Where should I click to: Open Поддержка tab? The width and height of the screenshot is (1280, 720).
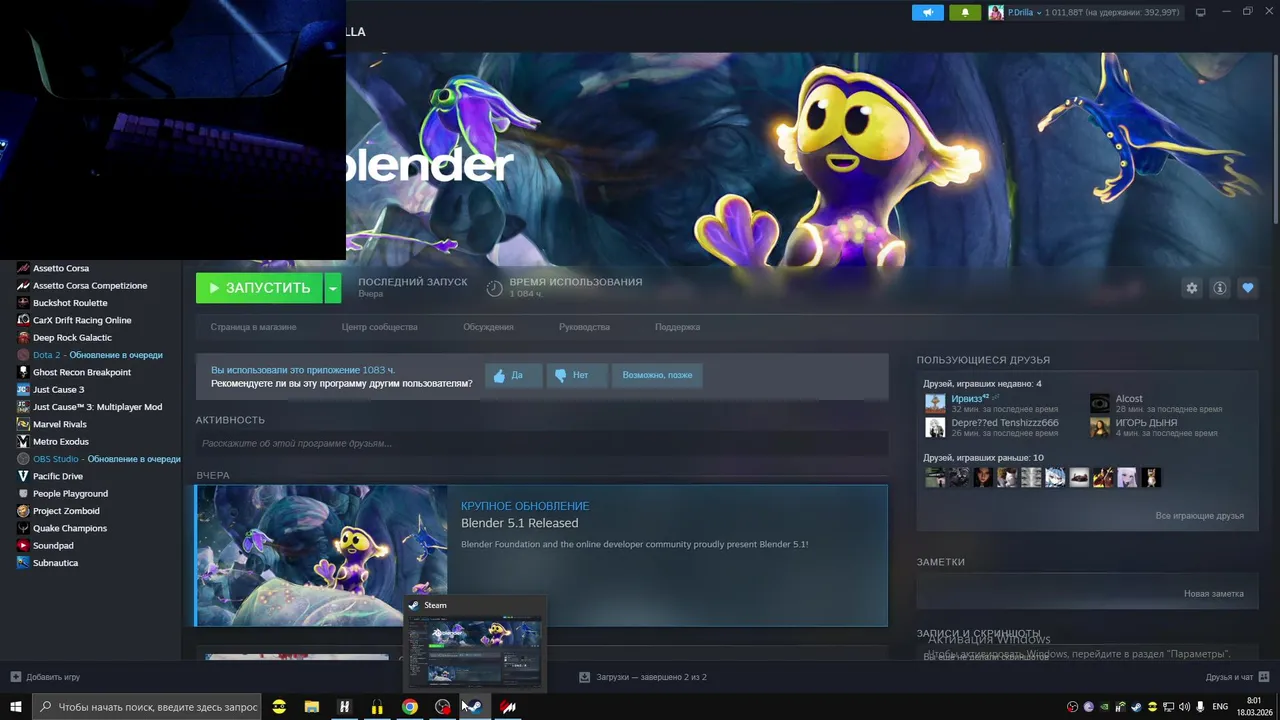click(x=677, y=327)
